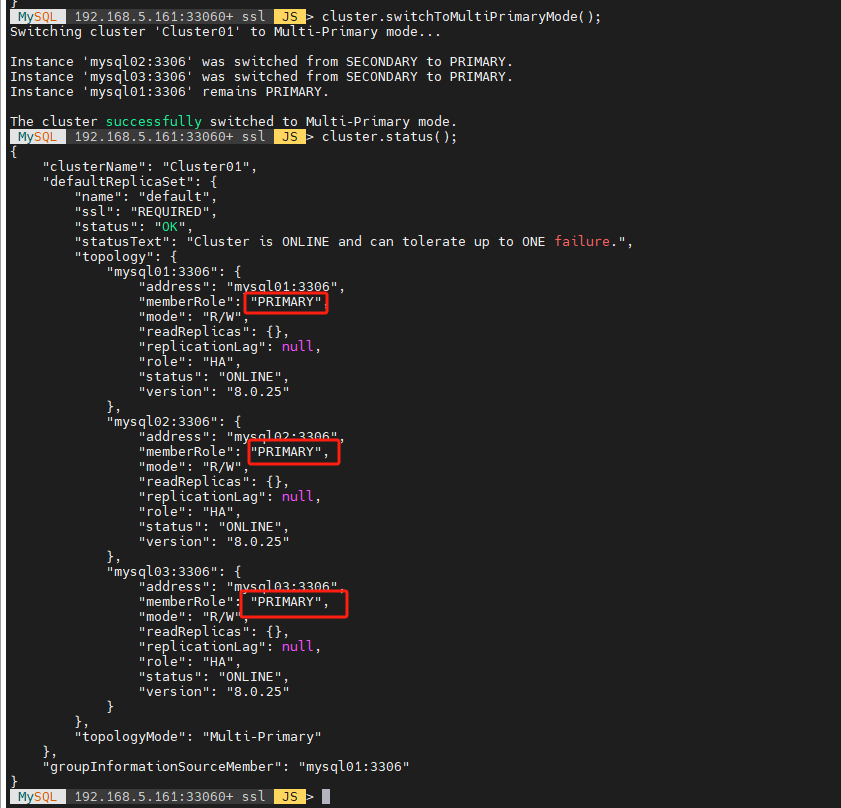Click mysql03's "version": "8.0.25" line

213,692
